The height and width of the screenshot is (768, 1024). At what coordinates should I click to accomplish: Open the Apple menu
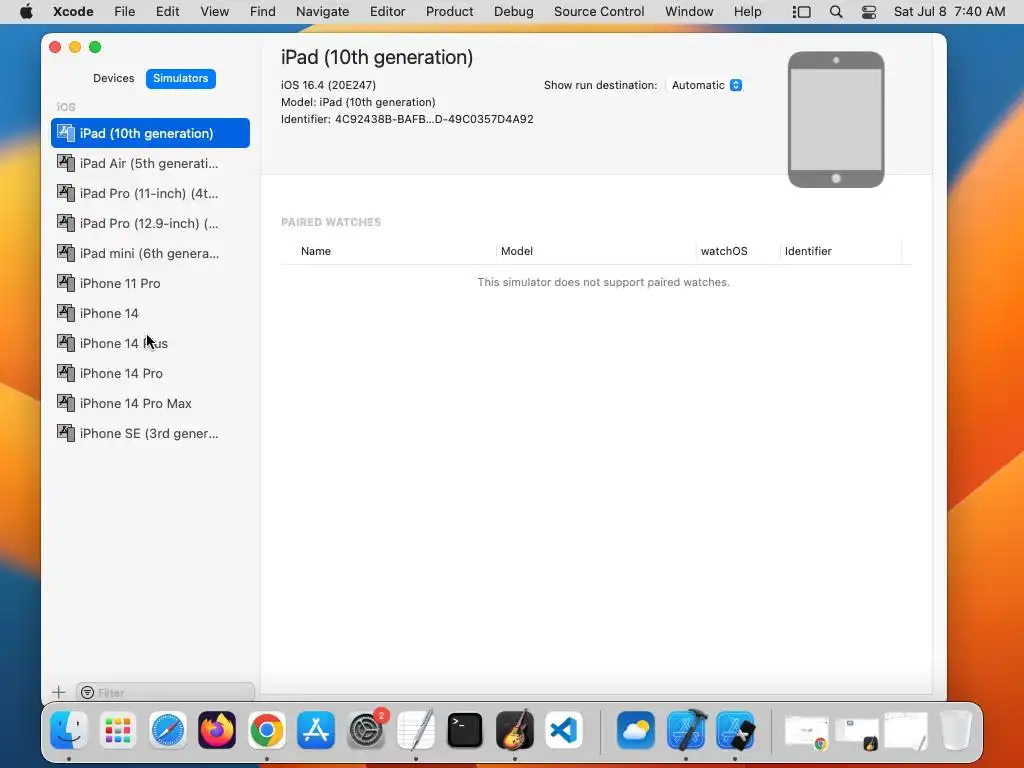[x=26, y=12]
